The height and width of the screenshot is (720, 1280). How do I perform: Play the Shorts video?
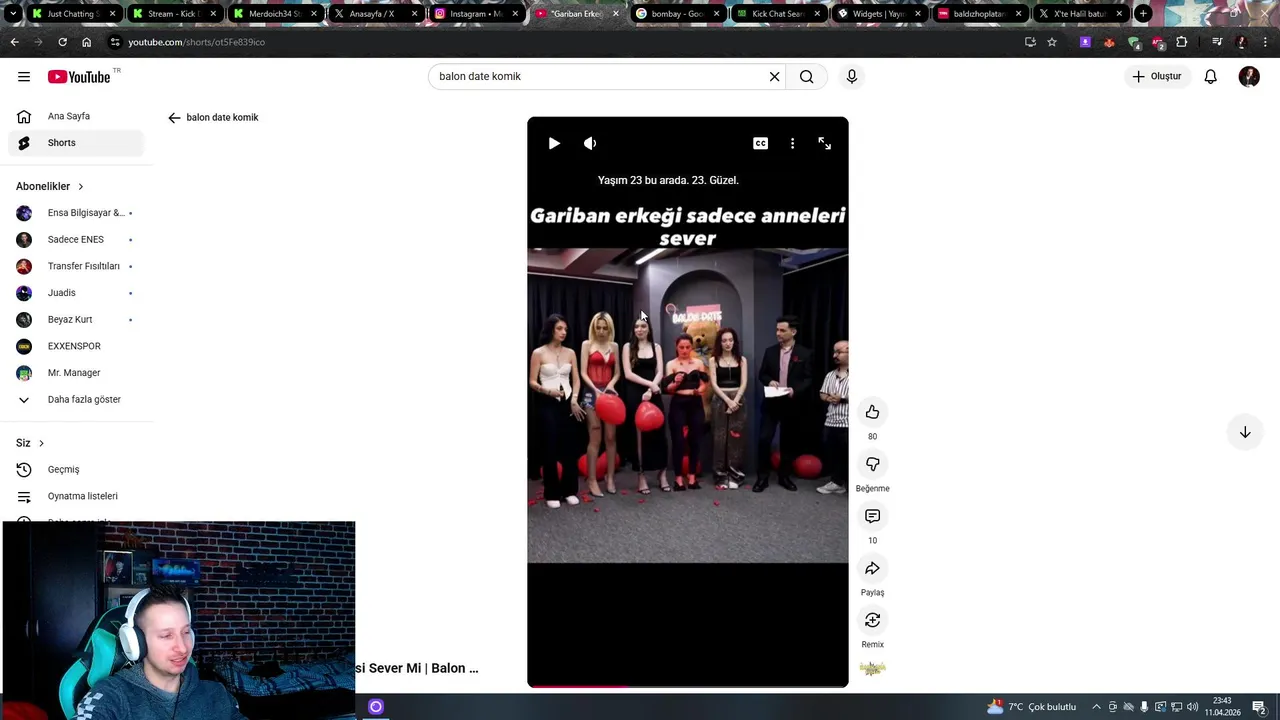pos(554,143)
